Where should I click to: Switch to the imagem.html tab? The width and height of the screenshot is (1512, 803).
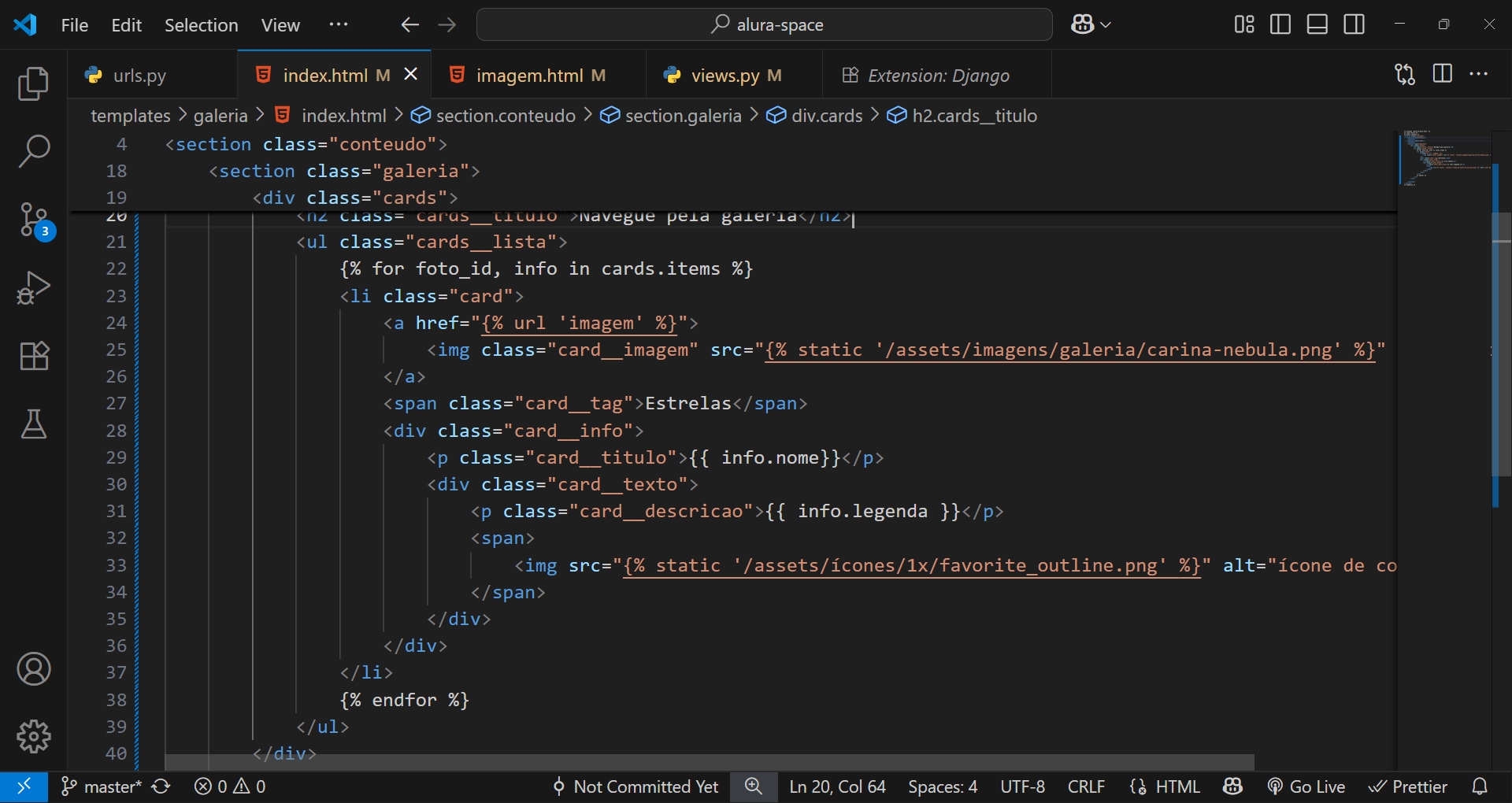click(x=540, y=76)
